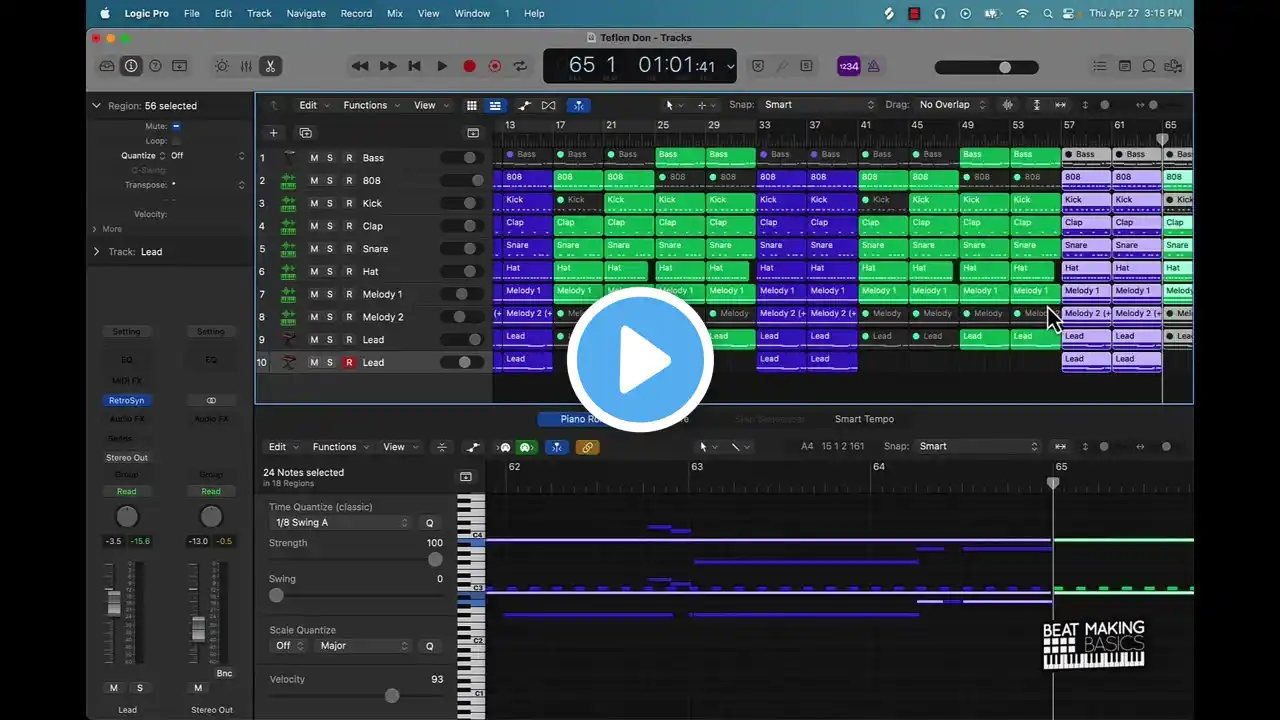Viewport: 1280px width, 720px height.
Task: Open the Navigate menu
Action: tap(306, 13)
